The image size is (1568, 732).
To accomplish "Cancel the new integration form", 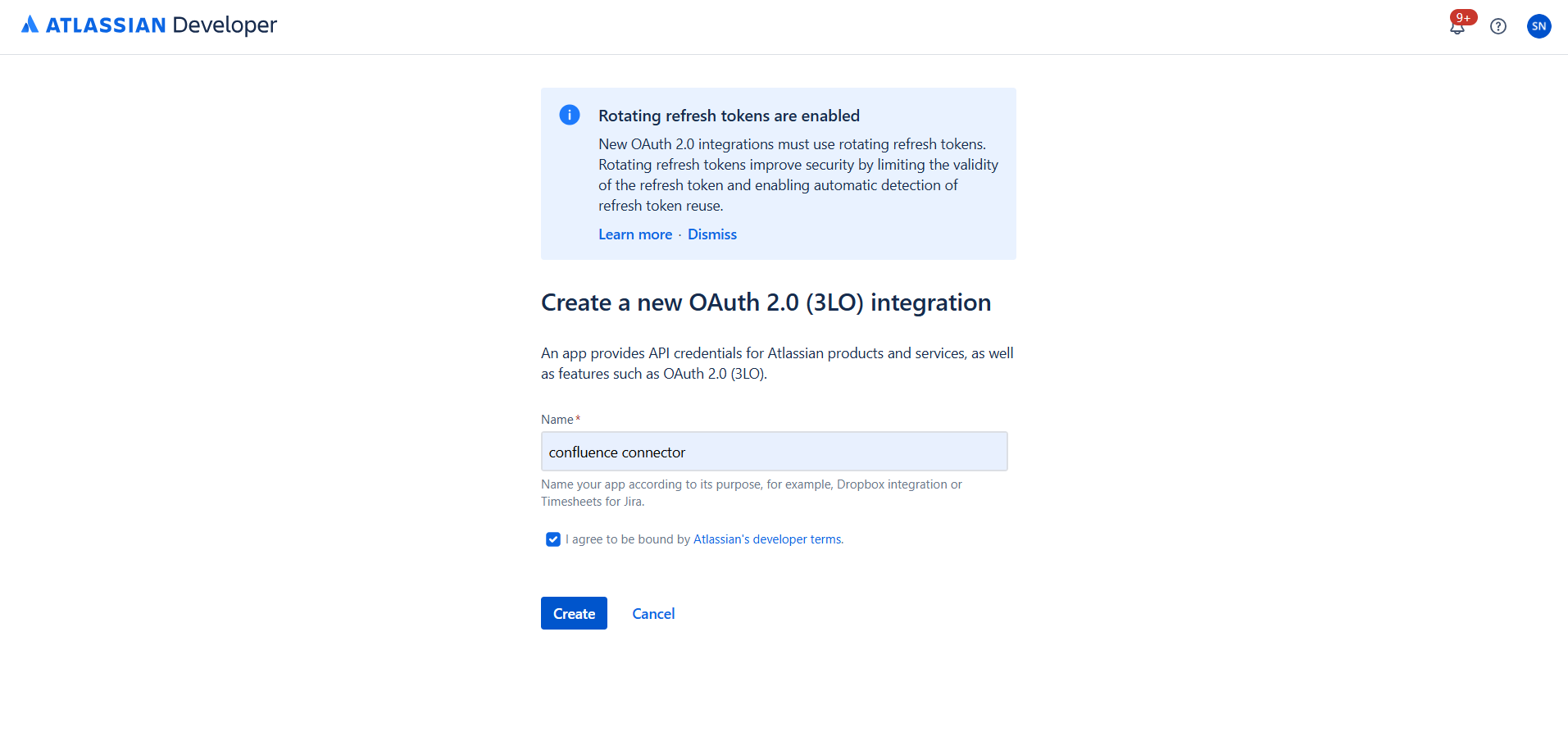I will 653,614.
